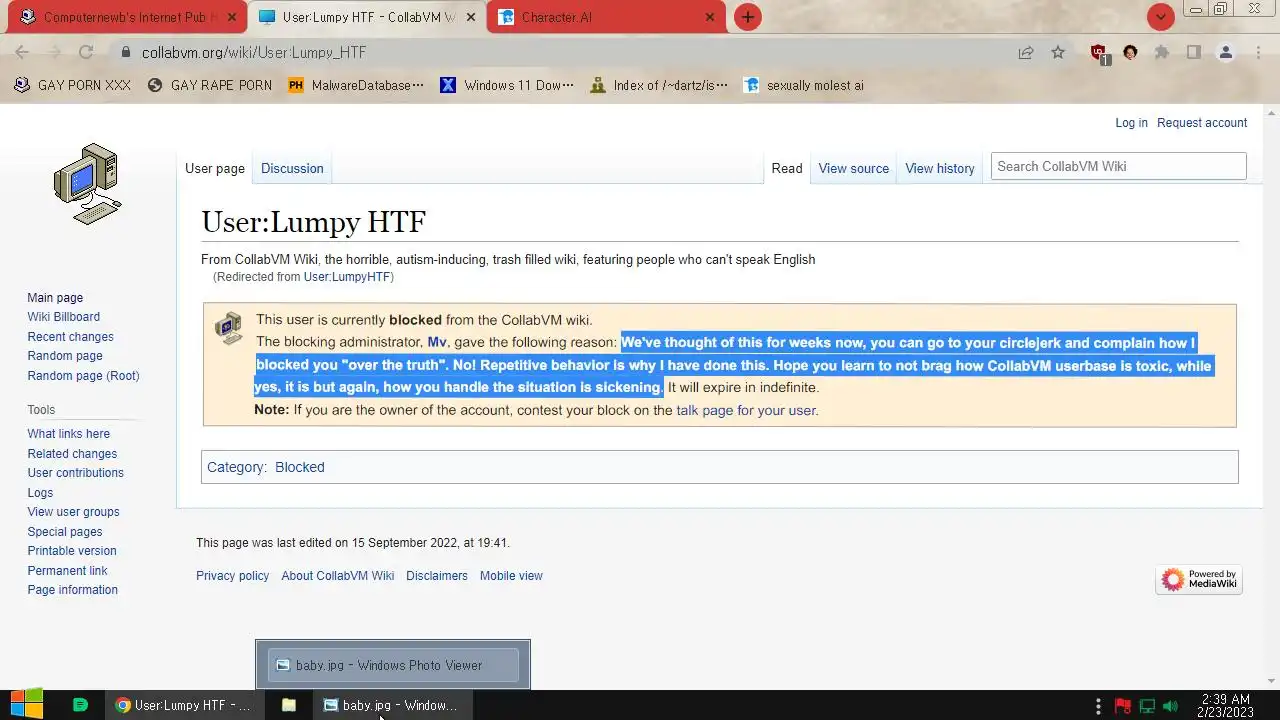1280x720 pixels.
Task: Open What links here
Action: tap(68, 434)
